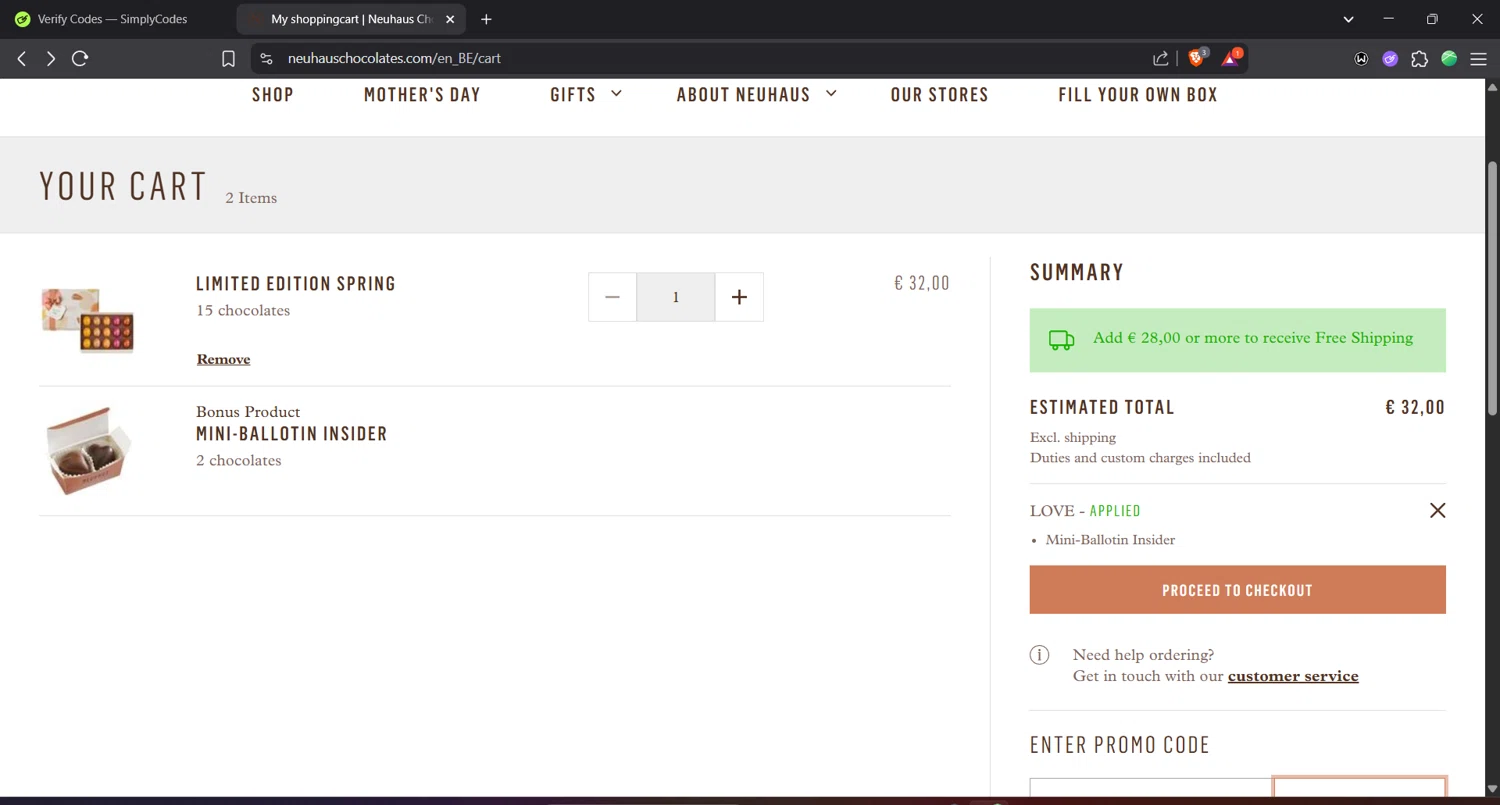1500x805 pixels.
Task: Open Limited Edition Spring product title
Action: (296, 284)
